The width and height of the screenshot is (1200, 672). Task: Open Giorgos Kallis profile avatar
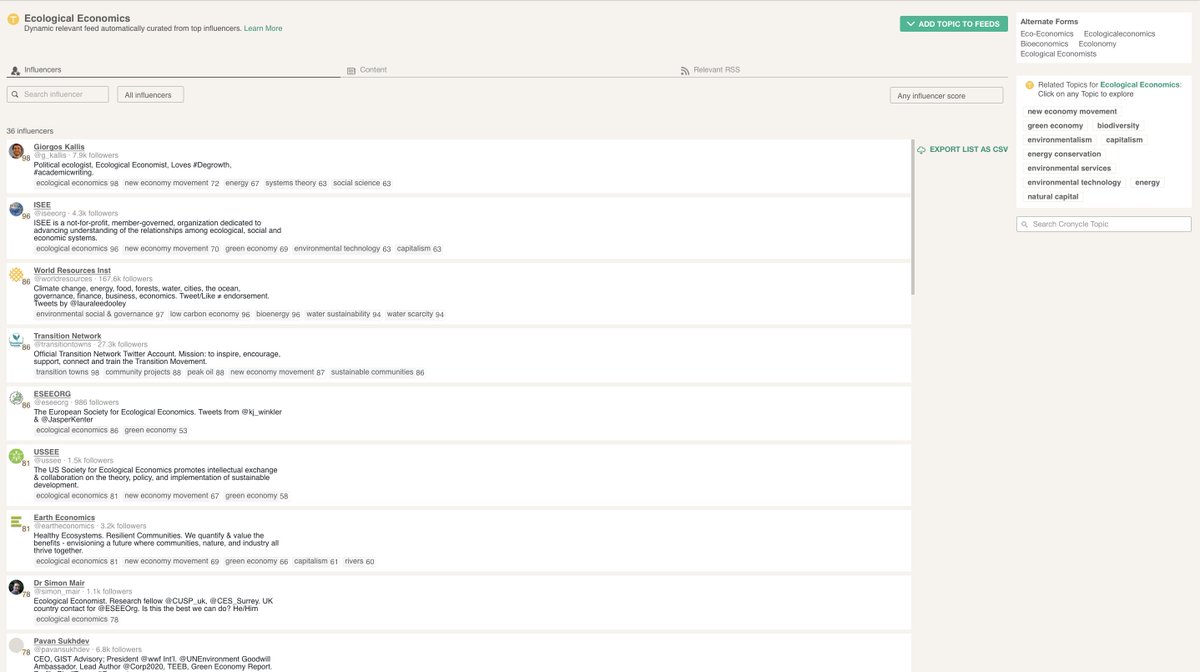click(x=16, y=151)
